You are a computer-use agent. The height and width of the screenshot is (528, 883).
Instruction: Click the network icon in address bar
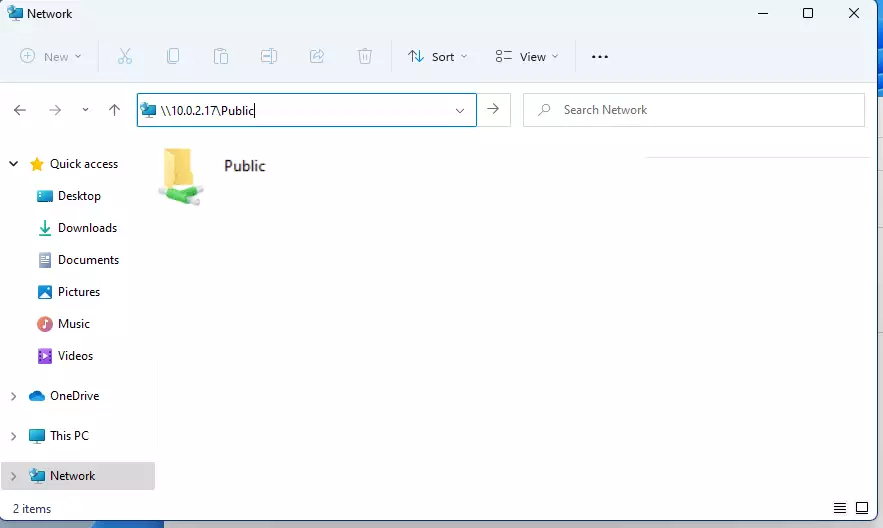point(148,110)
